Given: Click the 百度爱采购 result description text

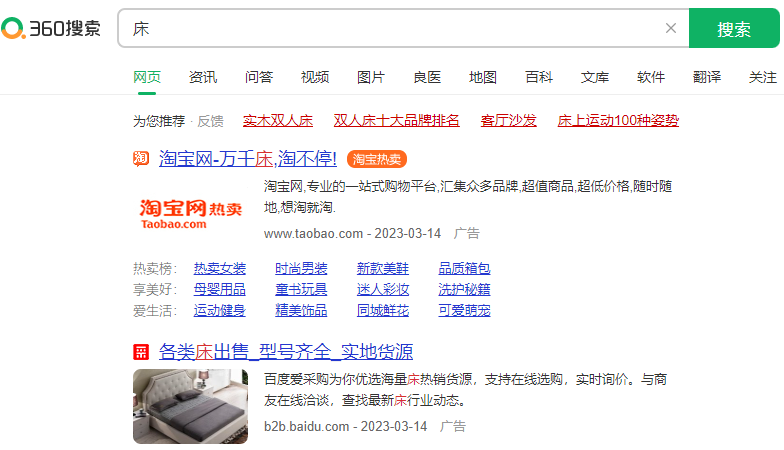Looking at the screenshot, I should tap(466, 390).
